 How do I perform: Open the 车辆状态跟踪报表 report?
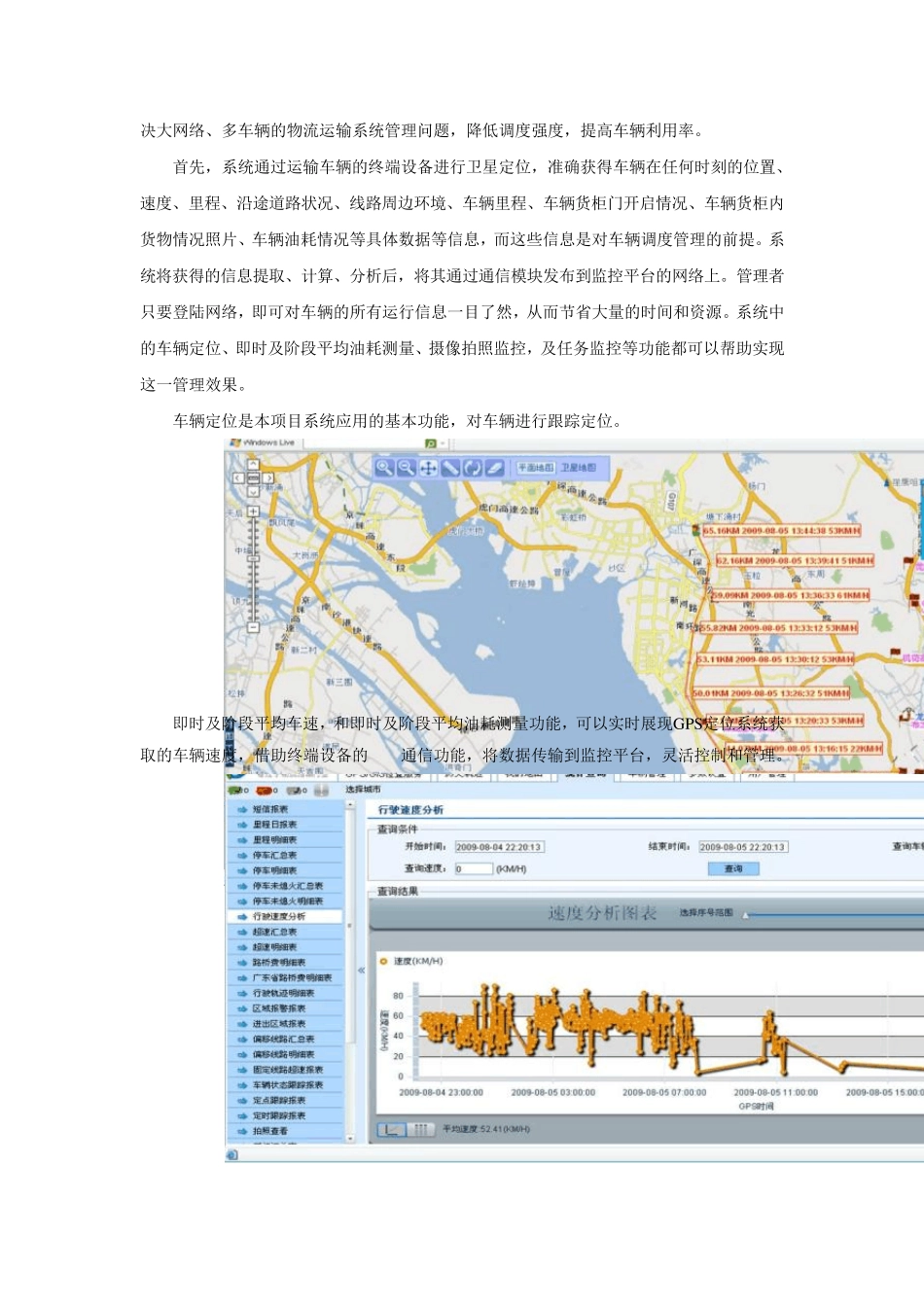pyautogui.click(x=287, y=1085)
